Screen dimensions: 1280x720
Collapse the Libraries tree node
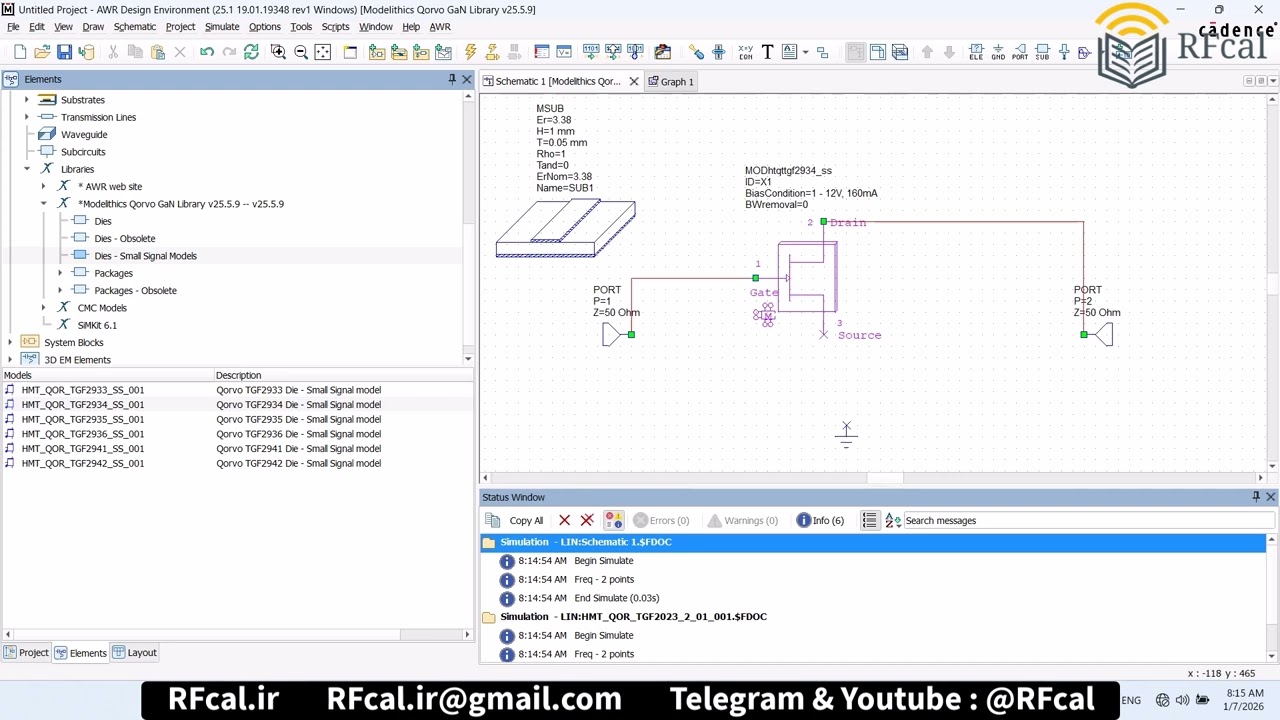pos(27,169)
